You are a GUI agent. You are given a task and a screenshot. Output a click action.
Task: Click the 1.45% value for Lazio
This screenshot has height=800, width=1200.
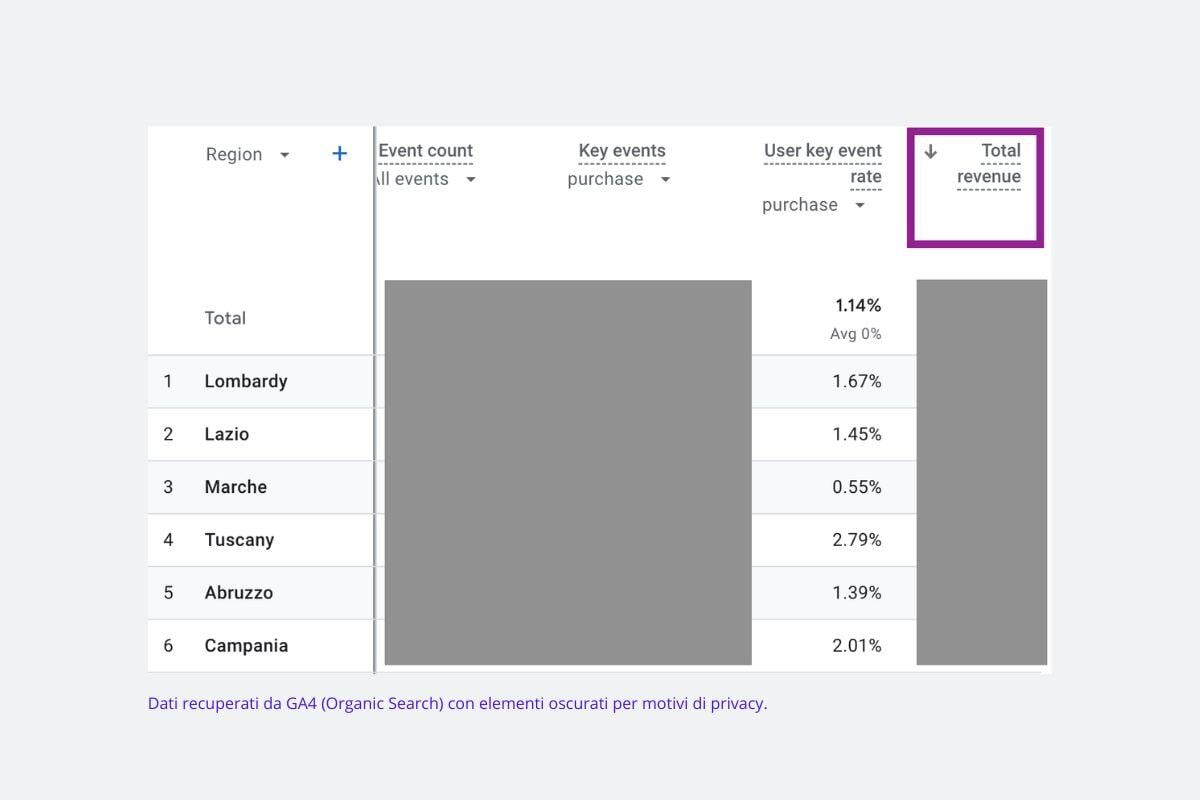[x=857, y=434]
